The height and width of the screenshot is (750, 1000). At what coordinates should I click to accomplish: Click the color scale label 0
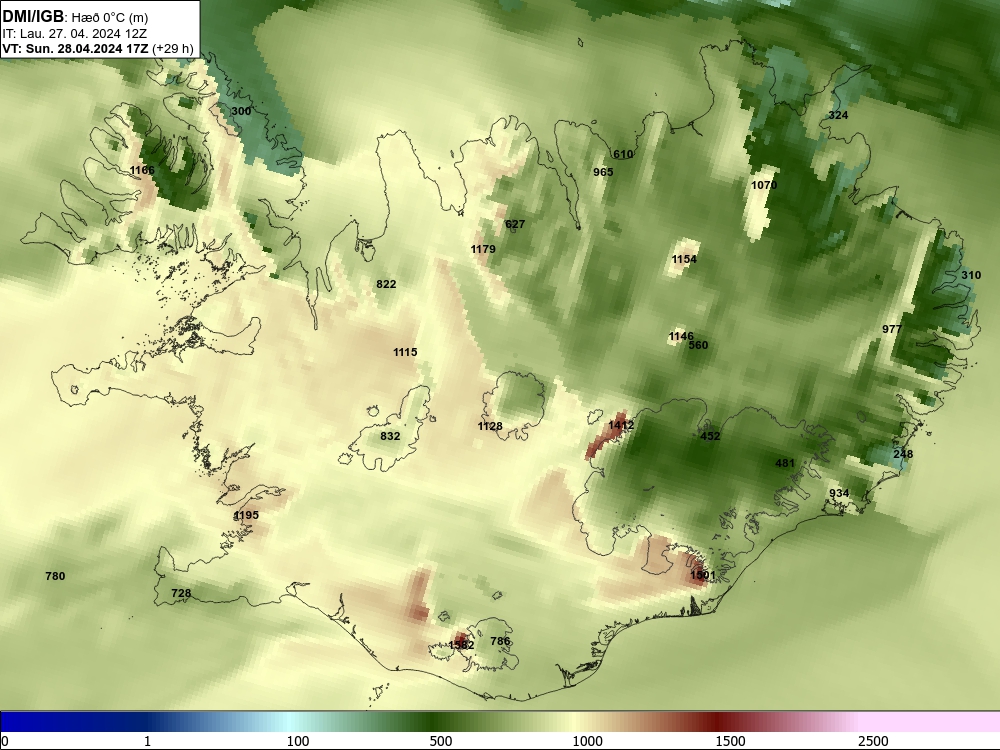pos(6,741)
